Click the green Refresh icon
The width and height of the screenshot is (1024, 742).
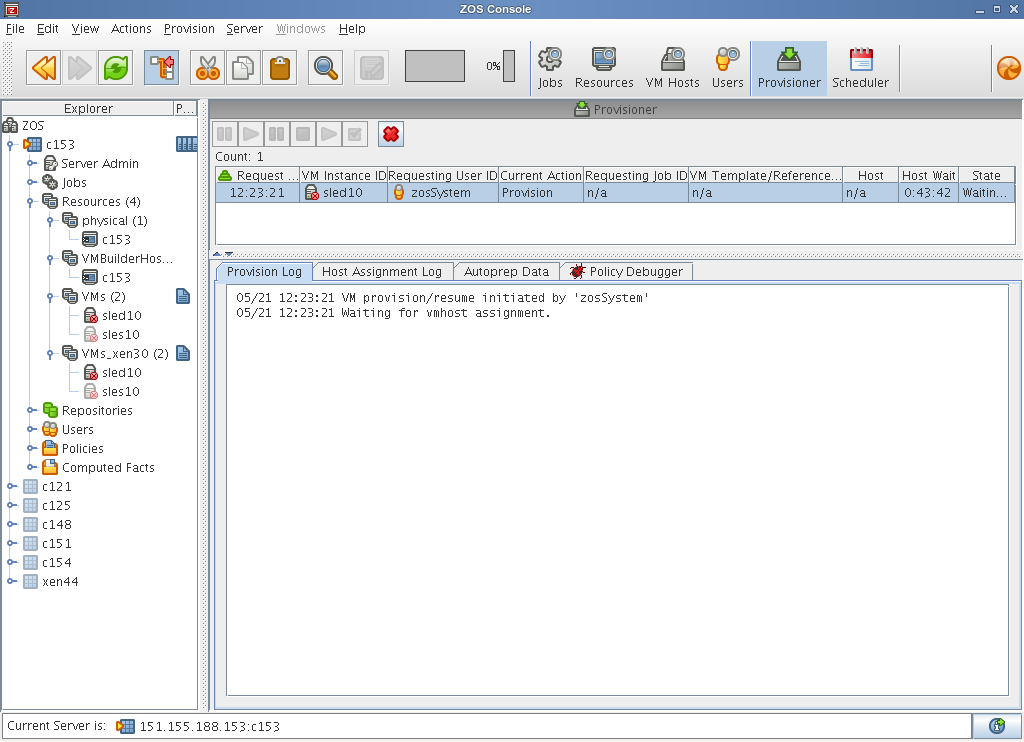click(x=116, y=68)
